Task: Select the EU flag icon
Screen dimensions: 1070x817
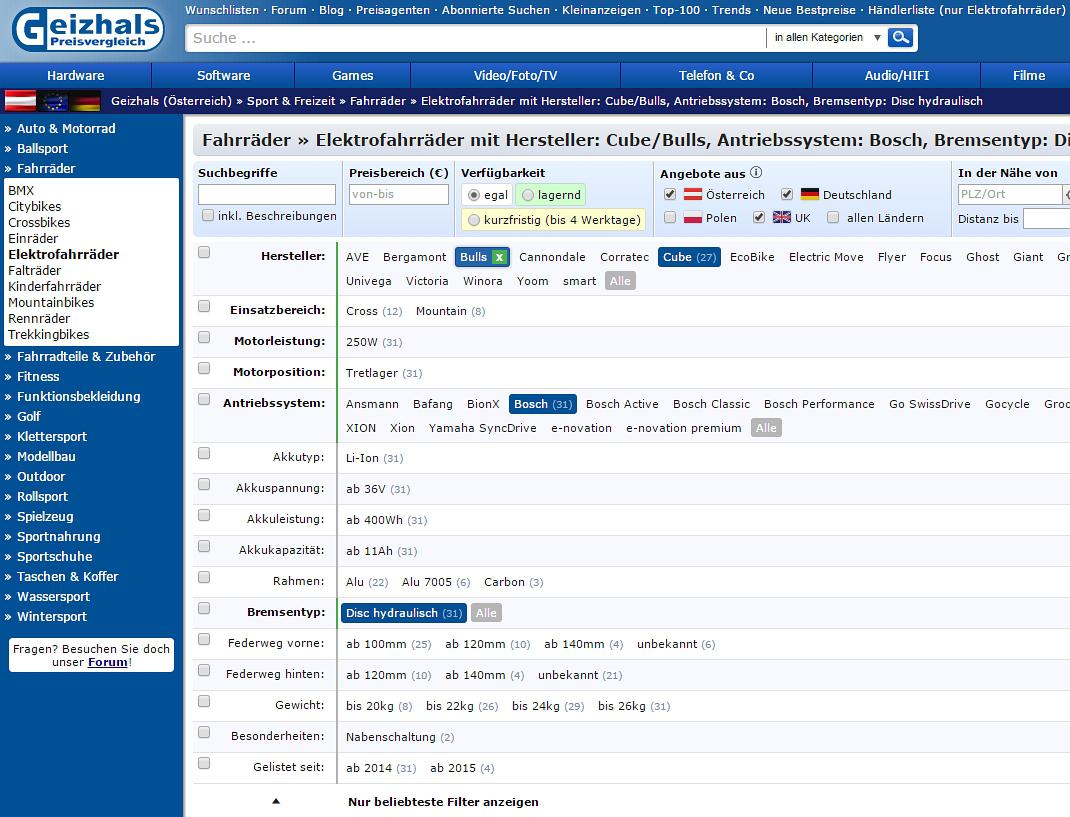Action: click(53, 101)
